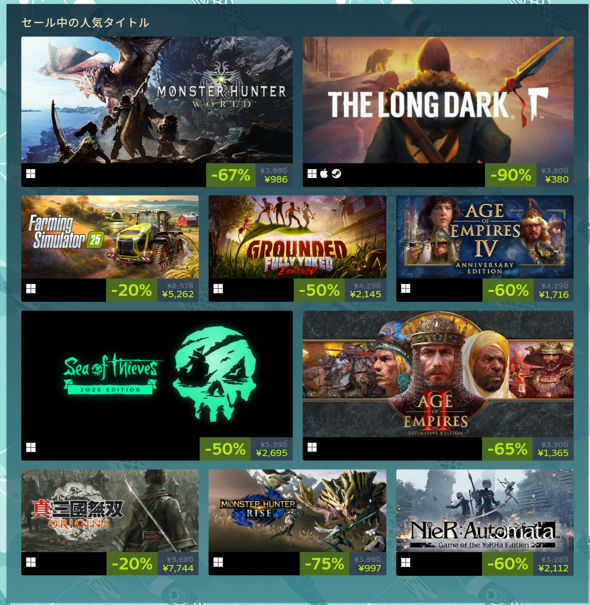590x605 pixels.
Task: Click the Windows icon under Sea of Thieves
Action: 31,448
